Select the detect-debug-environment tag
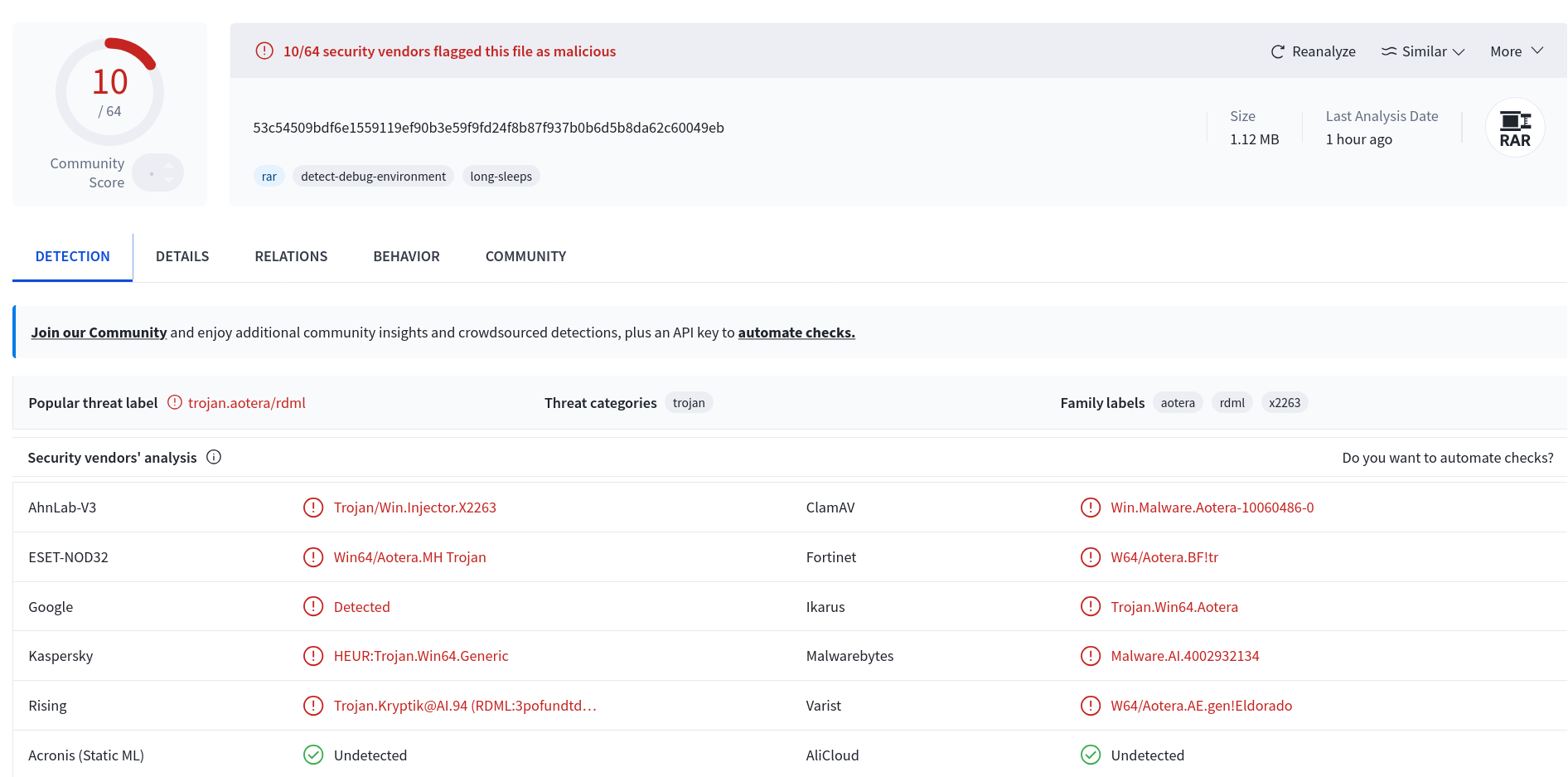Image resolution: width=1568 pixels, height=777 pixels. [373, 177]
